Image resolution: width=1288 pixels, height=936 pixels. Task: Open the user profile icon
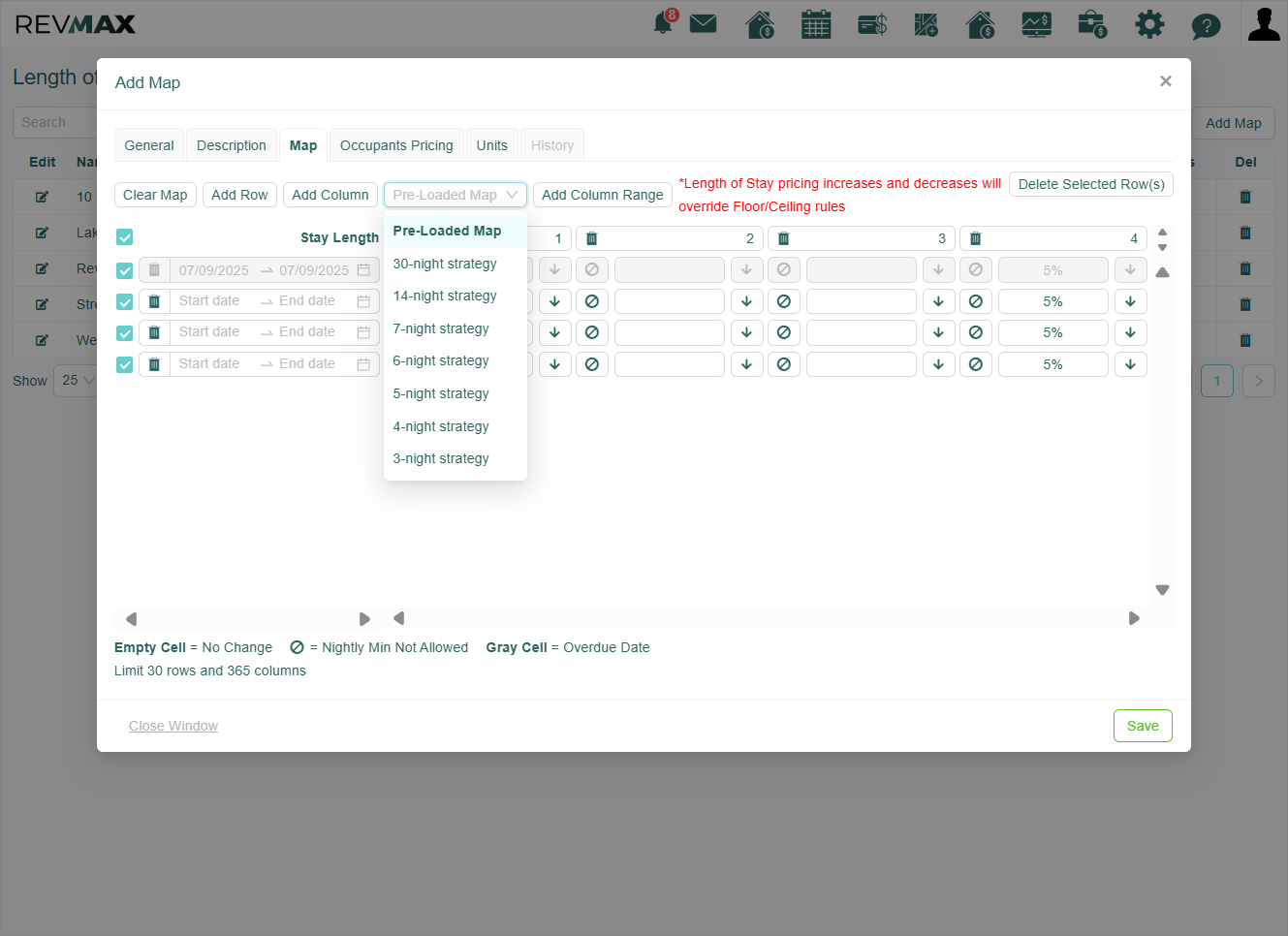pyautogui.click(x=1264, y=23)
